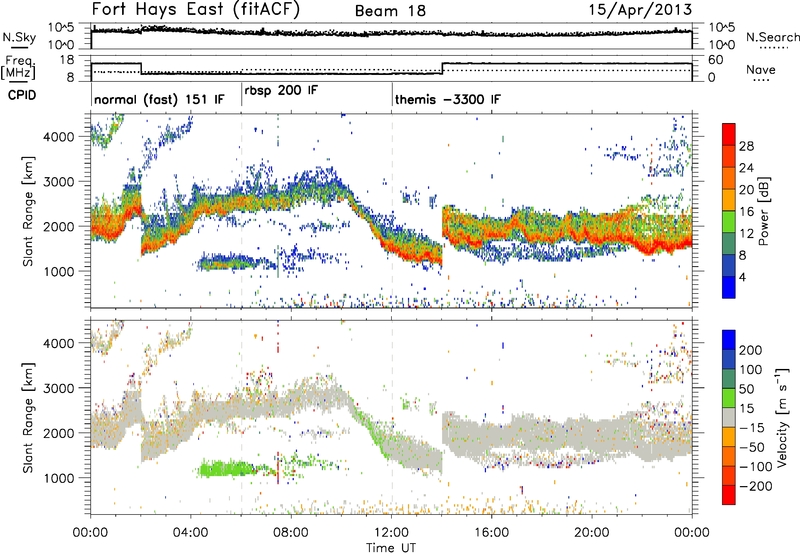The width and height of the screenshot is (800, 554).
Task: Click the date '15/Apr/2013'
Action: tap(640, 10)
